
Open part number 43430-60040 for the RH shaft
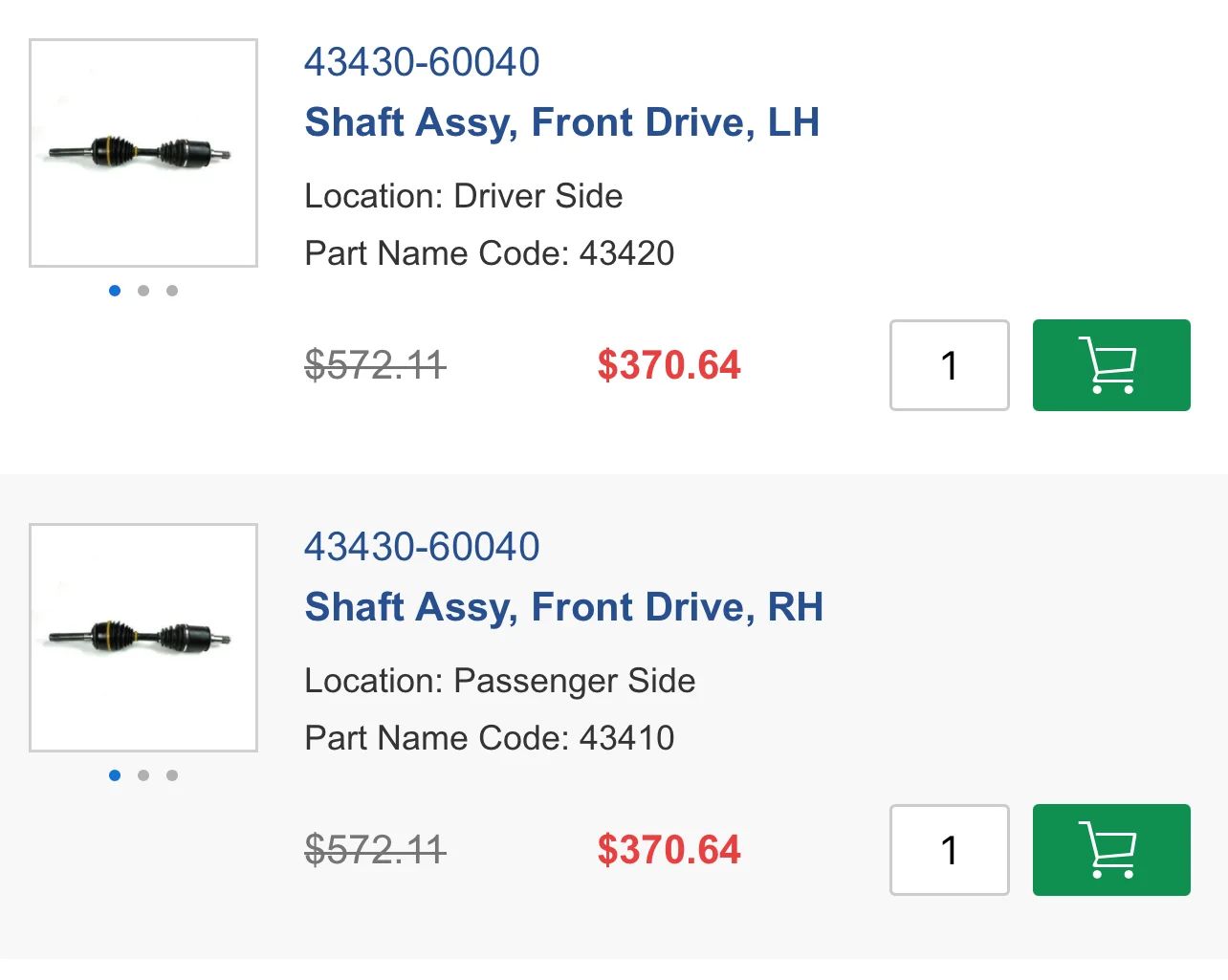coord(422,547)
